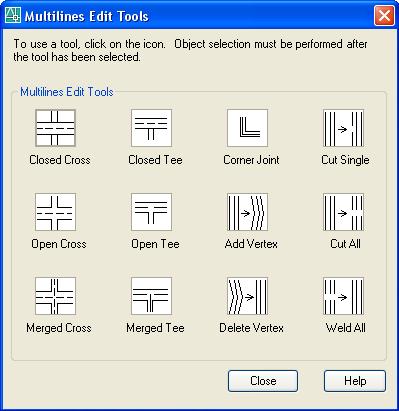Click the Delete Vertex tool icon
This screenshot has width=399, height=411.
click(x=247, y=296)
